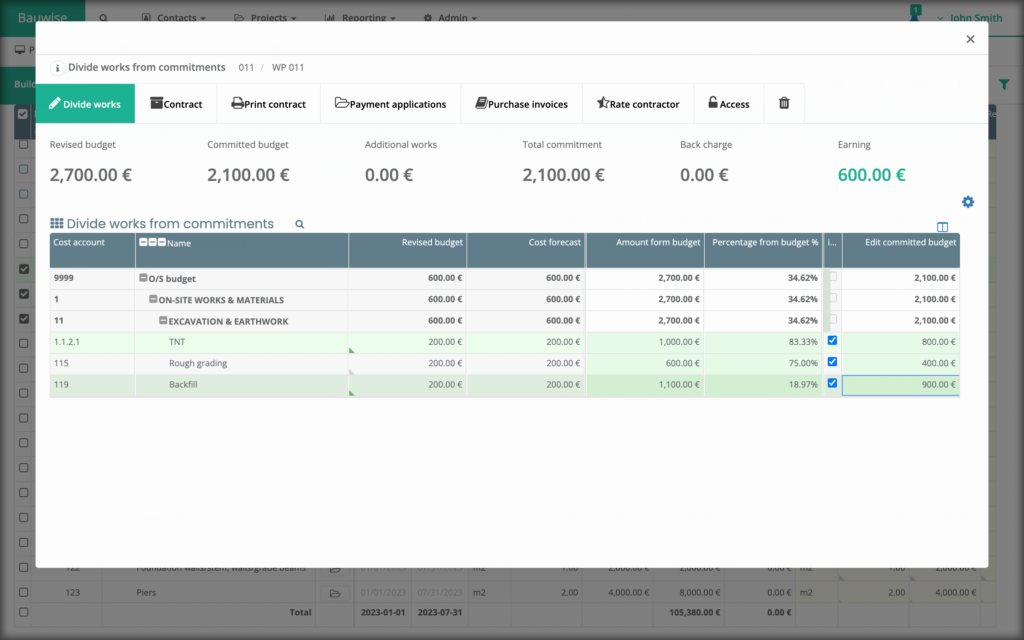
Task: Click the Cost forecast column header
Action: point(526,250)
